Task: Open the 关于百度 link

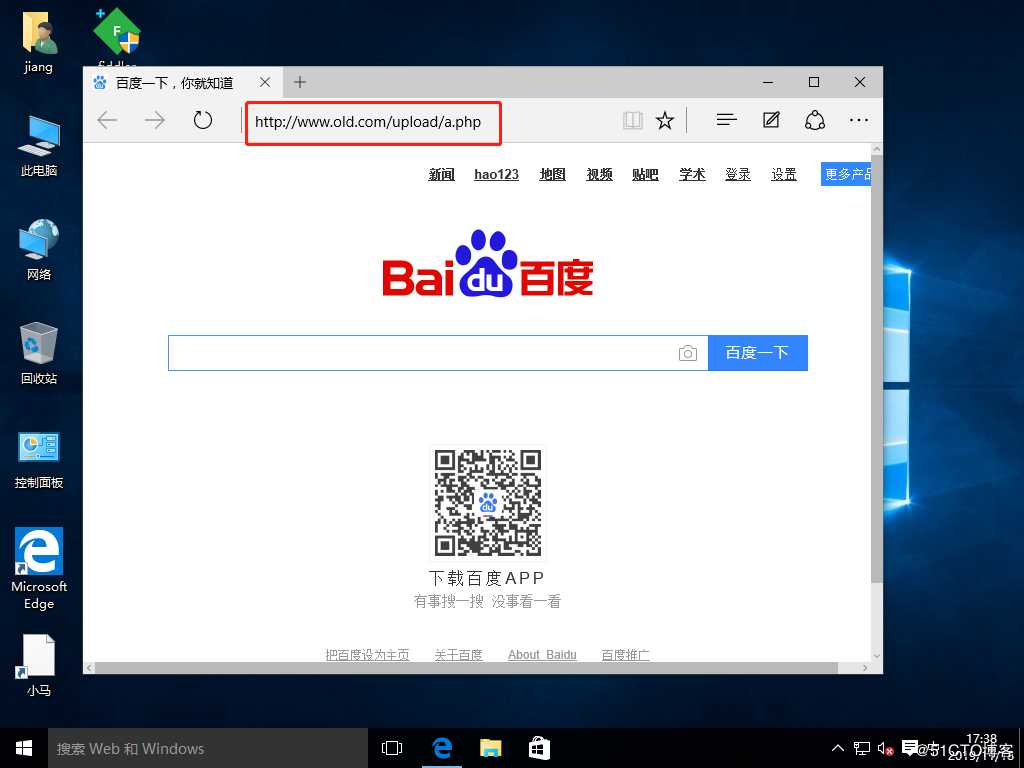Action: pyautogui.click(x=458, y=654)
